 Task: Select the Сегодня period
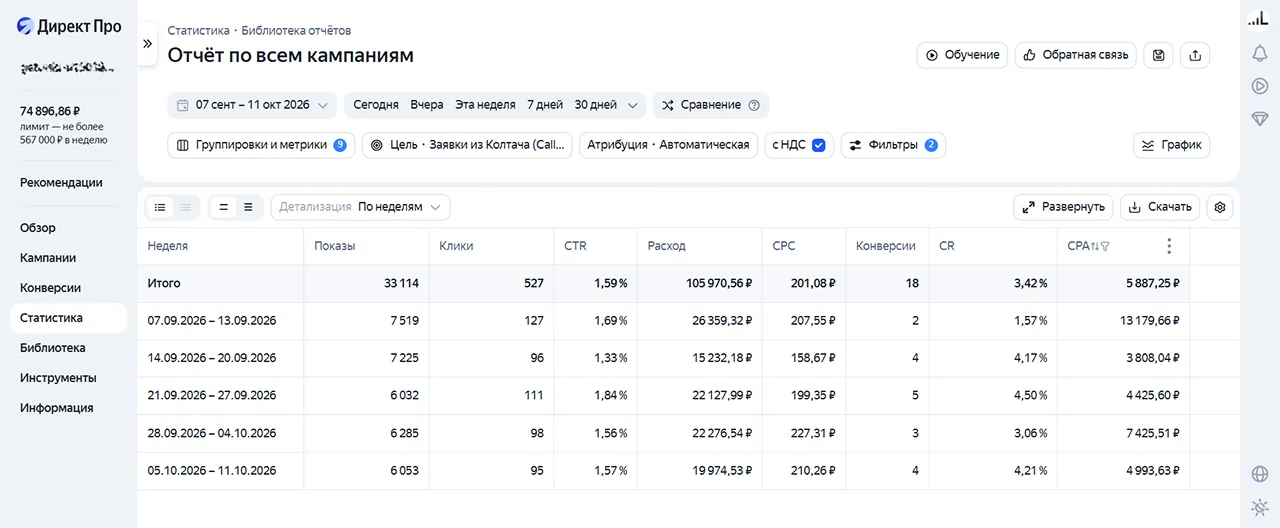[x=376, y=105]
